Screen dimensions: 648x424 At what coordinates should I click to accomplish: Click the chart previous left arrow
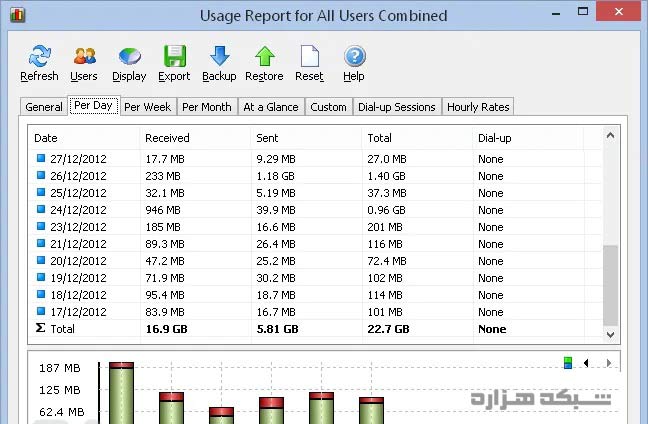tap(586, 363)
